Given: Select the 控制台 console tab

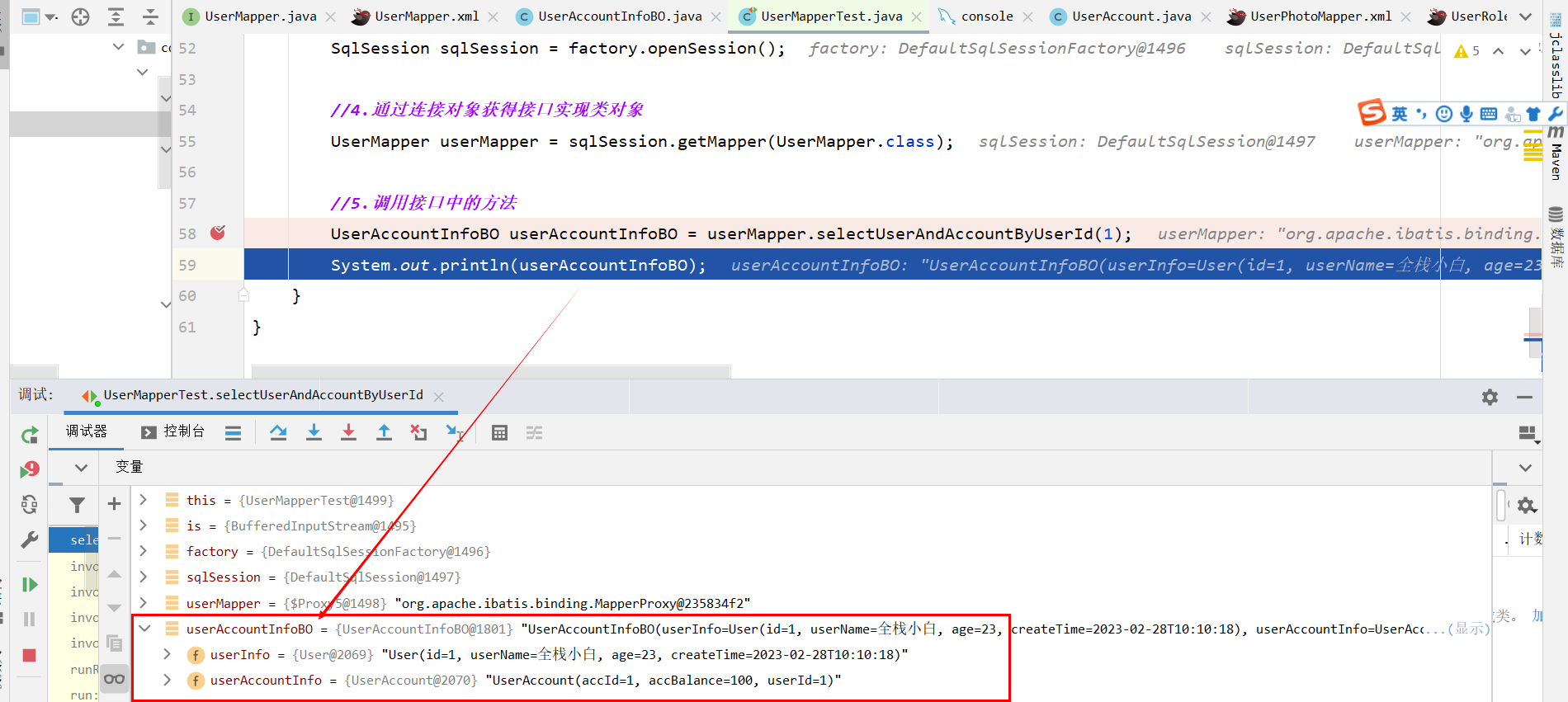Looking at the screenshot, I should pyautogui.click(x=173, y=431).
